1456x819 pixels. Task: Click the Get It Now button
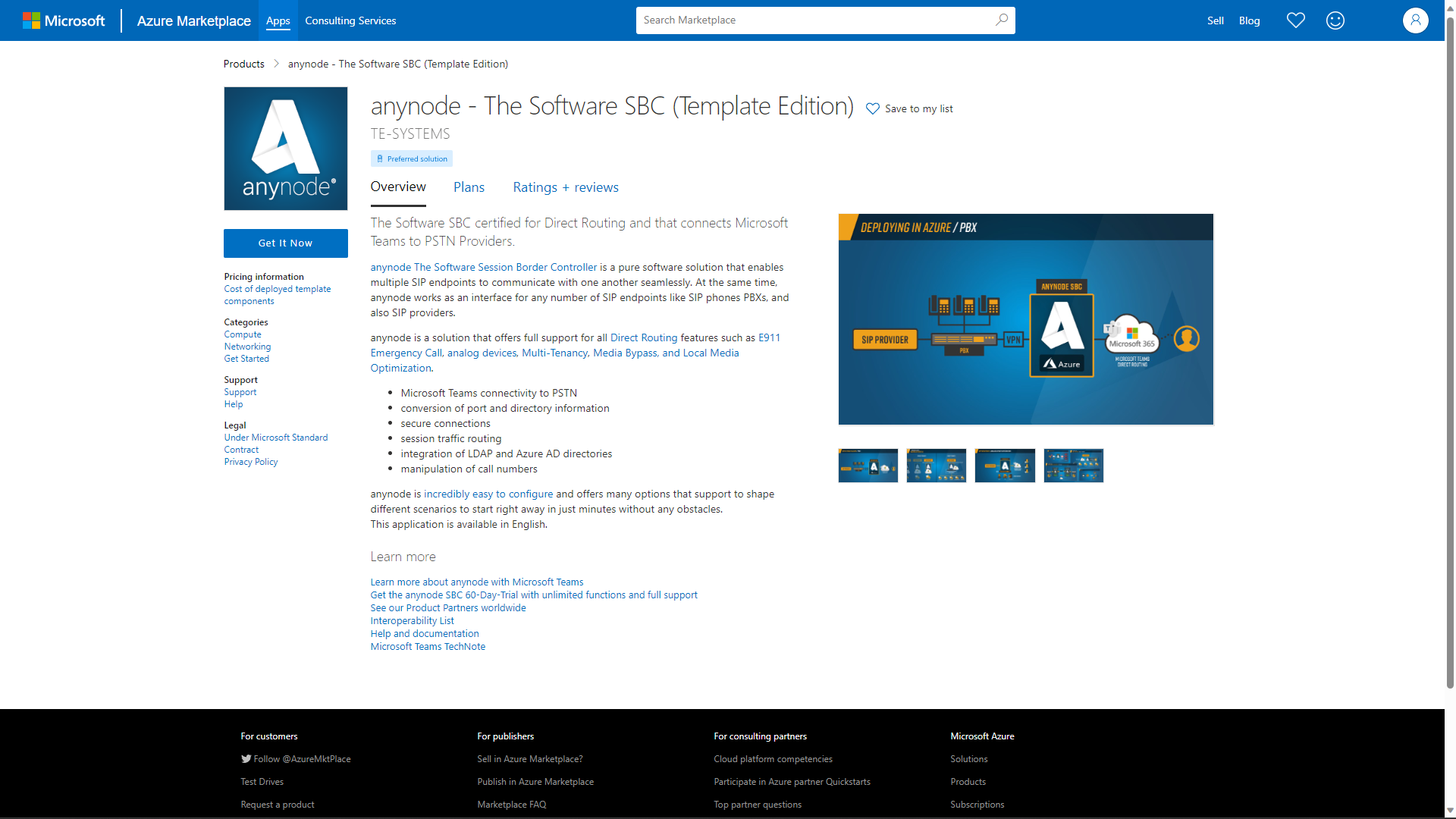click(286, 243)
